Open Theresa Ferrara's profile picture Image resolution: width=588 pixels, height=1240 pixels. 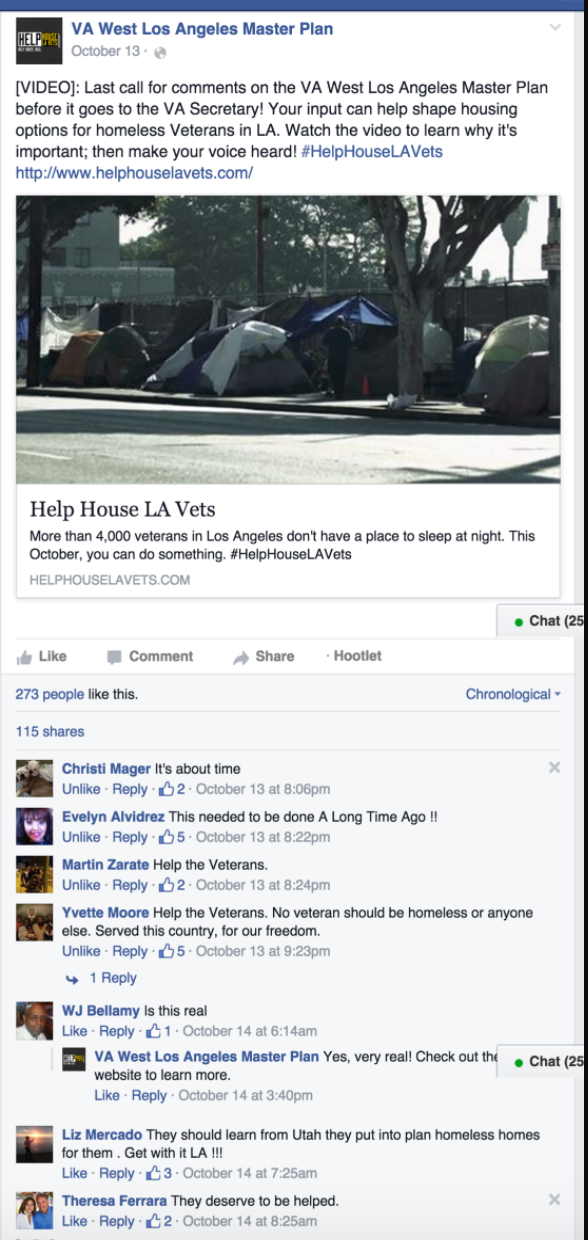tap(35, 1211)
